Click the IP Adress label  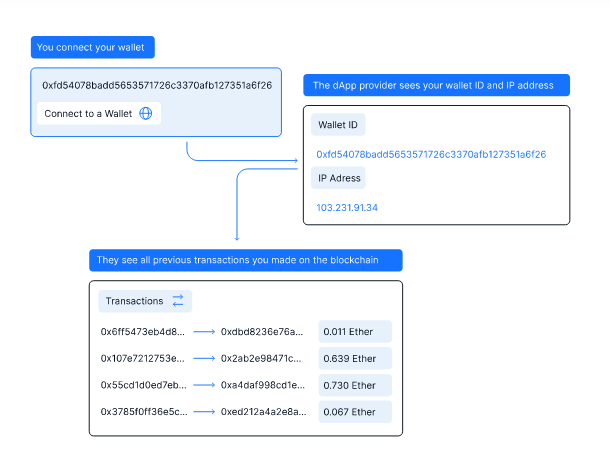(x=337, y=178)
